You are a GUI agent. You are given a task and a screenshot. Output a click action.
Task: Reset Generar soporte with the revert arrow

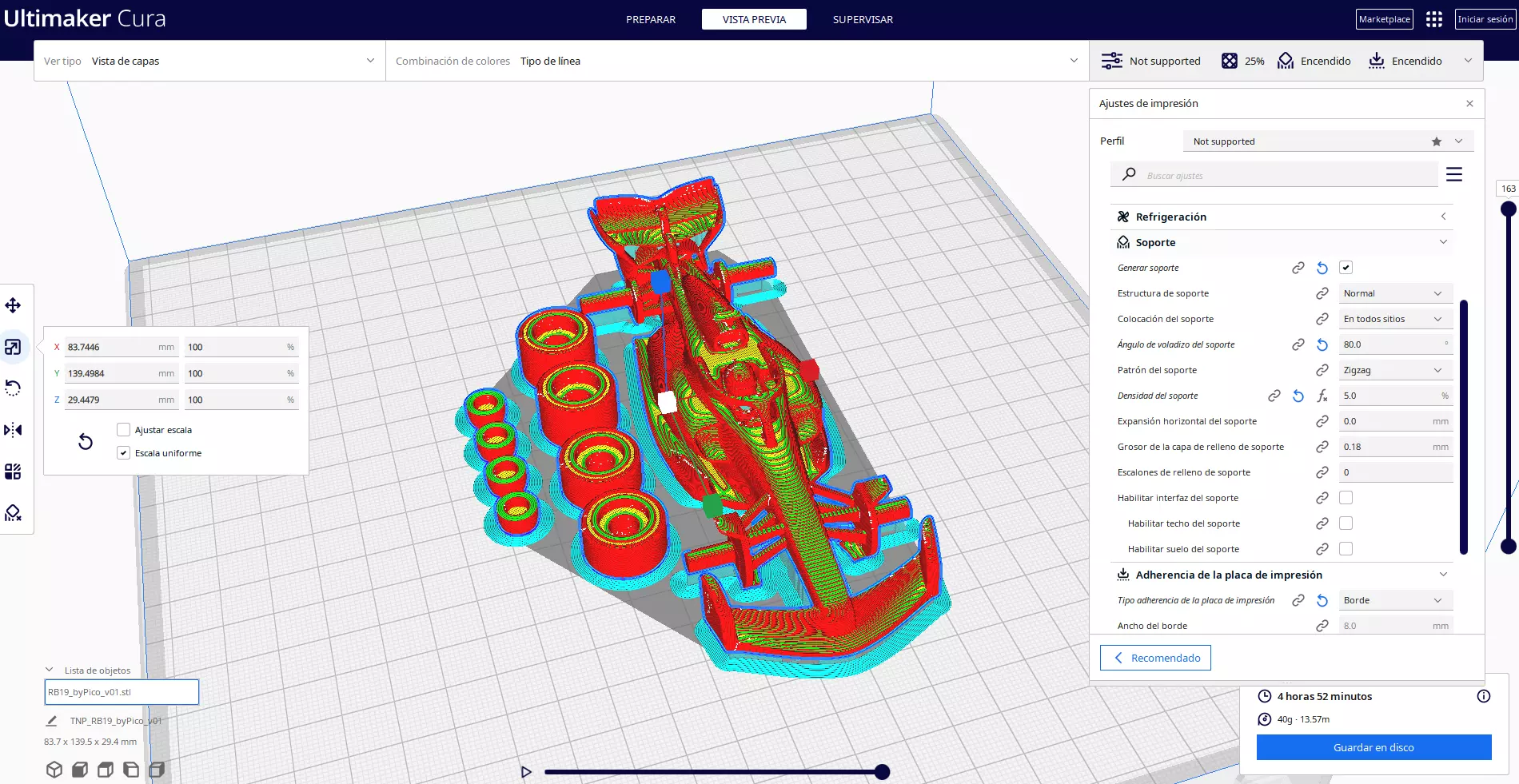1322,268
